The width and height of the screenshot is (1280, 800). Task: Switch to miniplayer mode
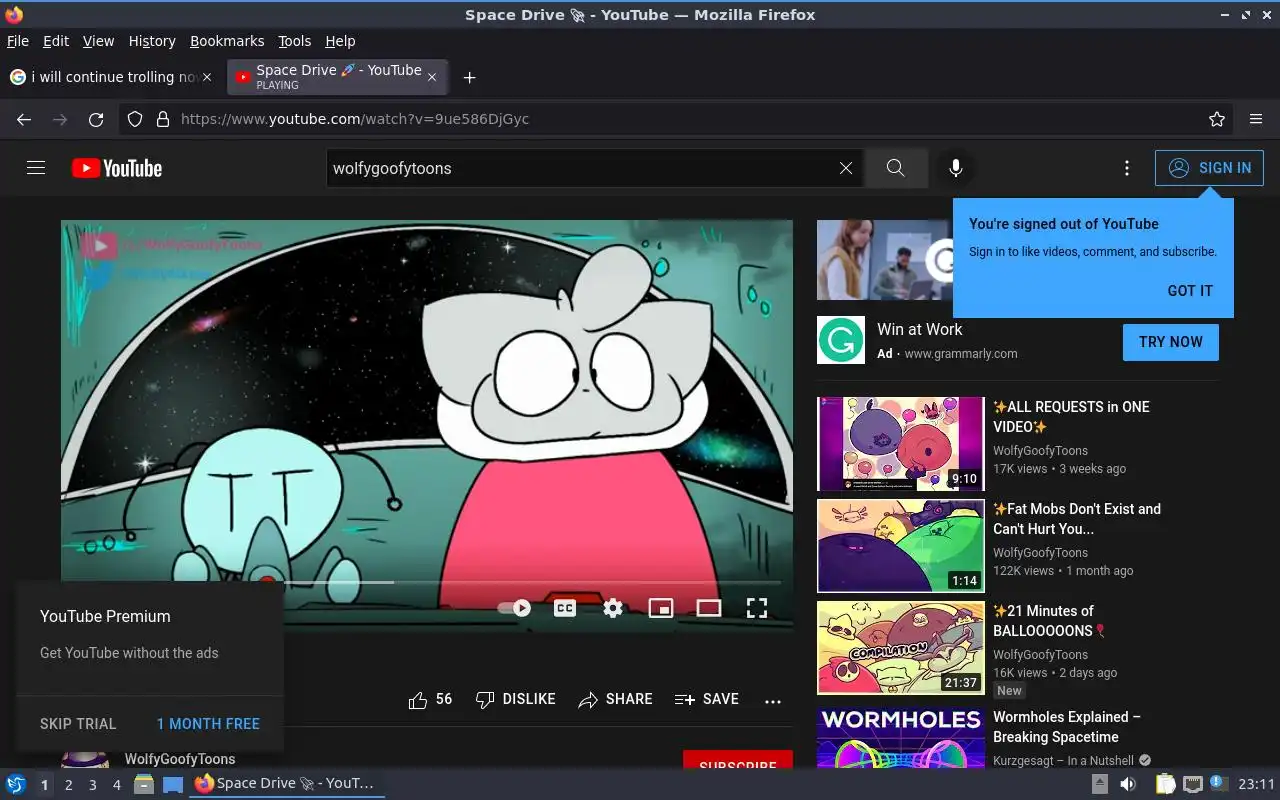pyautogui.click(x=661, y=608)
